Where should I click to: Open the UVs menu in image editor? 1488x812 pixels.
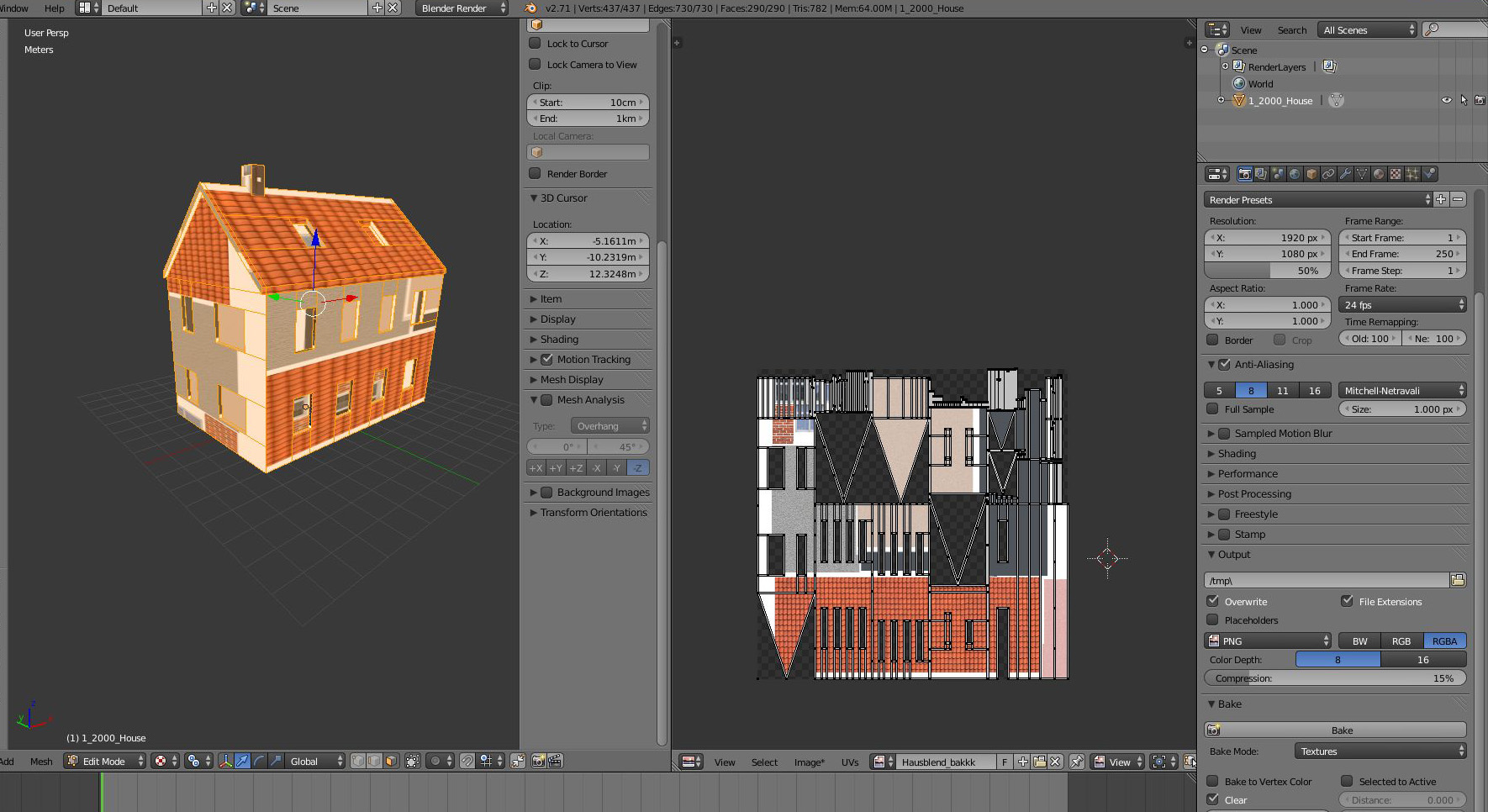[850, 762]
